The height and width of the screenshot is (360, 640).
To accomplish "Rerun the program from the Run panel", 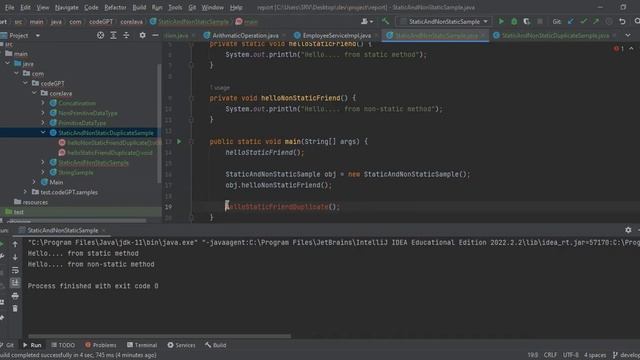I will (x=2, y=244).
